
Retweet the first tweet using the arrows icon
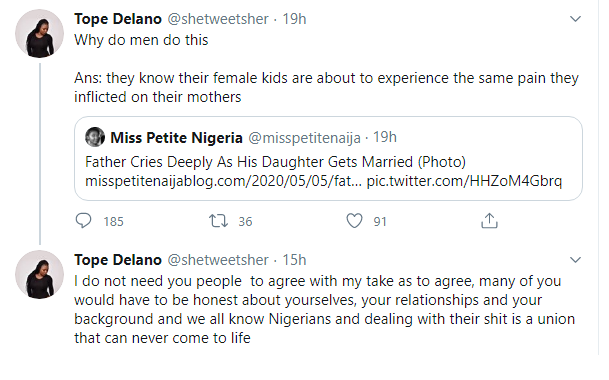point(218,221)
